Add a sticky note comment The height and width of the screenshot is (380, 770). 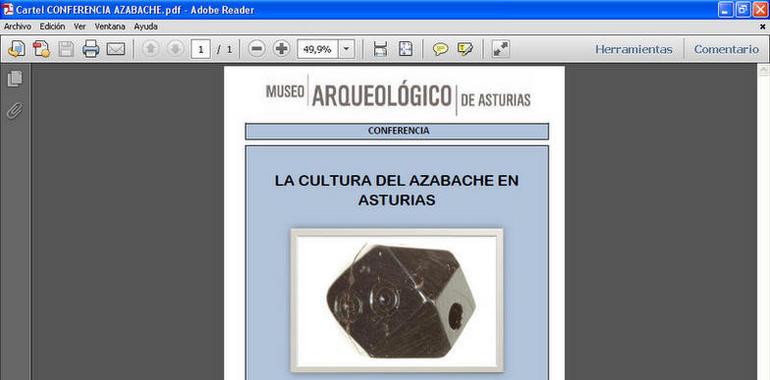pos(440,49)
